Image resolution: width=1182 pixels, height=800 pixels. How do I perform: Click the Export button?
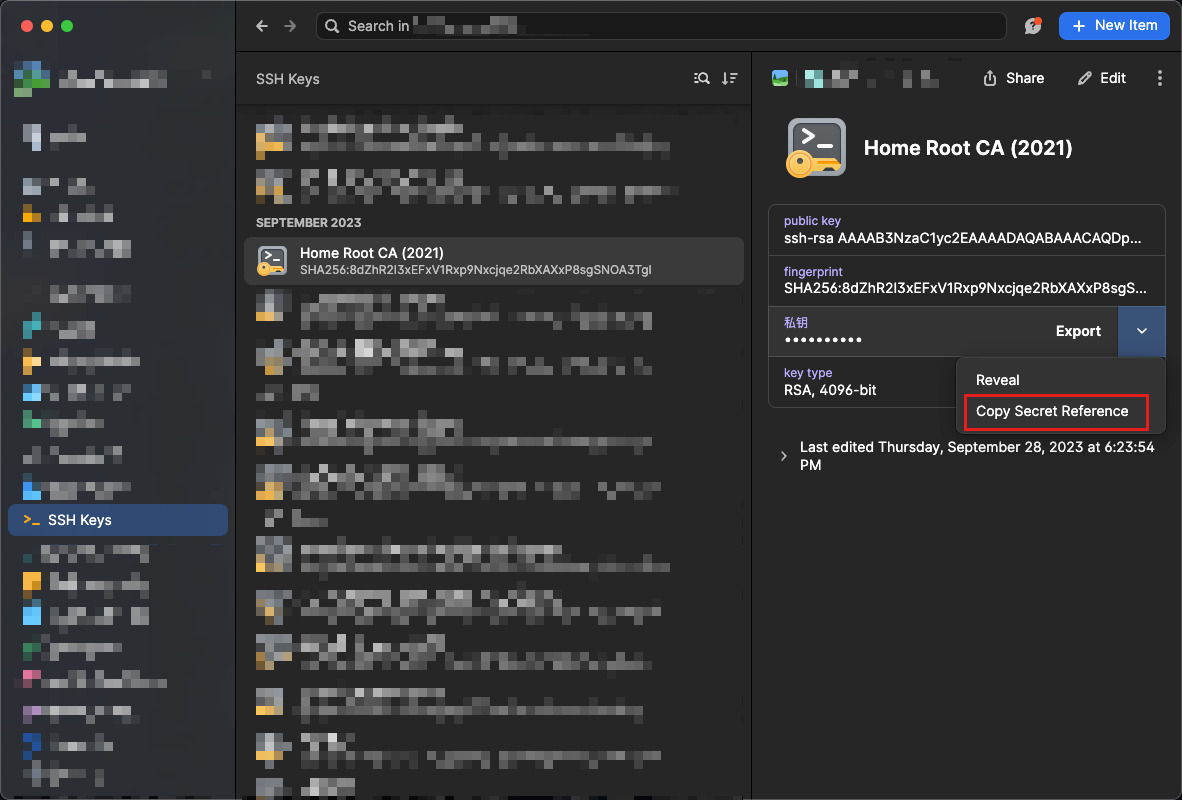click(x=1078, y=331)
